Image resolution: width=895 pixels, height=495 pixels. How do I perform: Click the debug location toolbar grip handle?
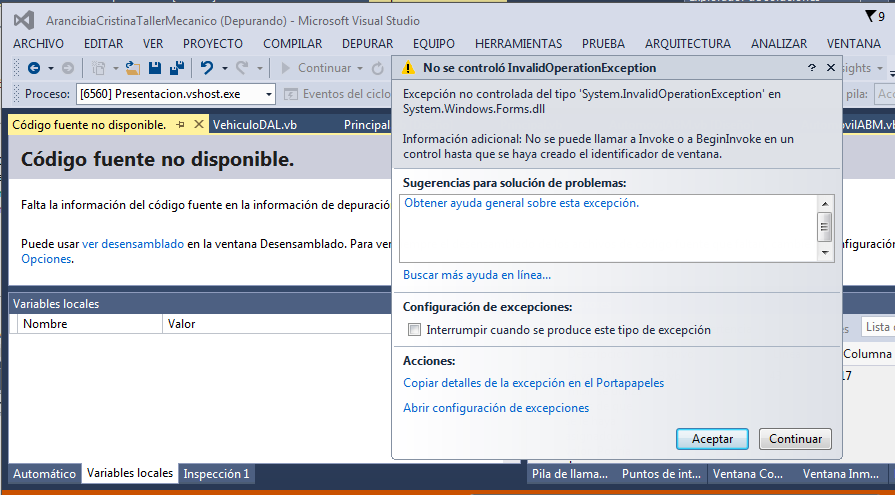point(17,94)
